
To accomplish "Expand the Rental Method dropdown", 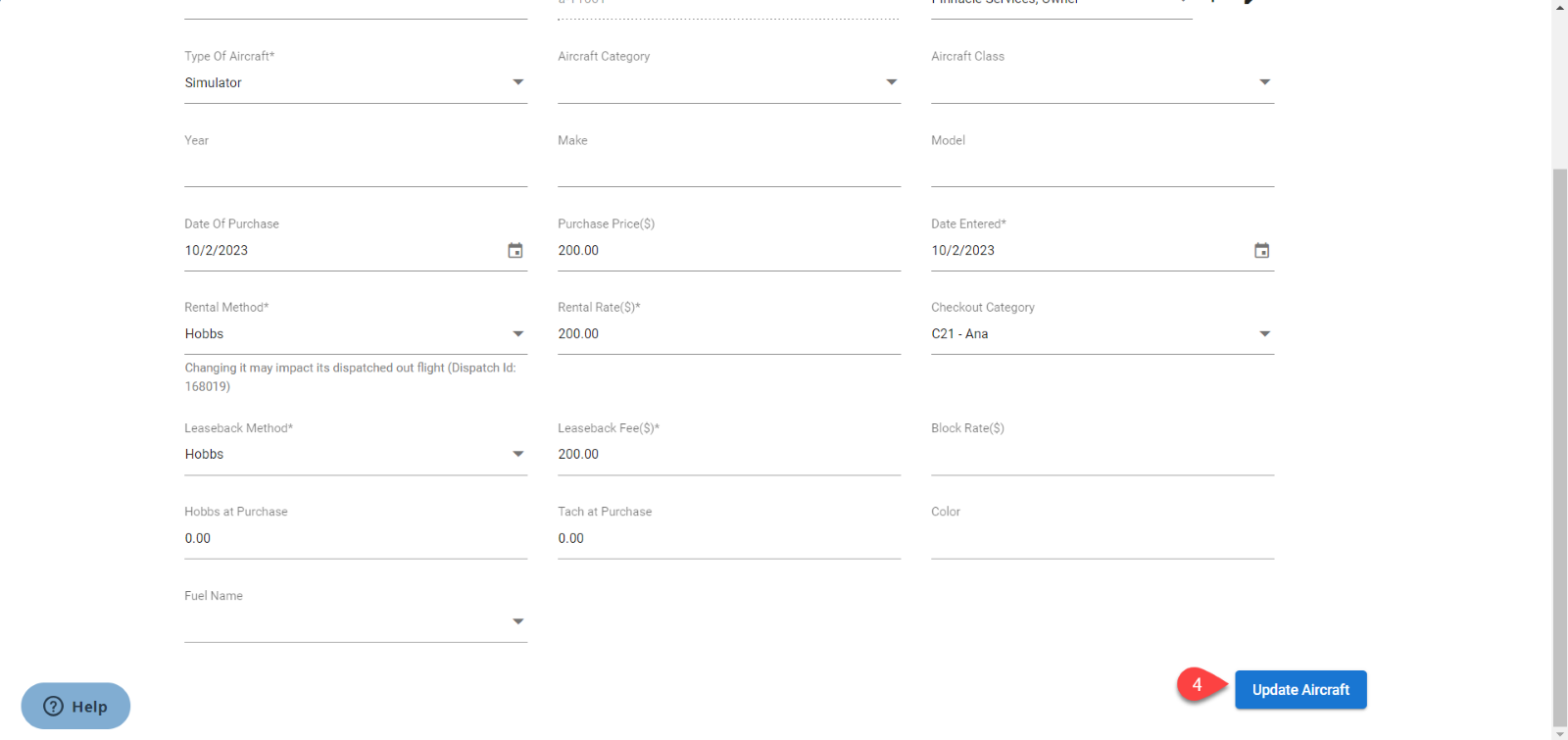I will point(517,334).
